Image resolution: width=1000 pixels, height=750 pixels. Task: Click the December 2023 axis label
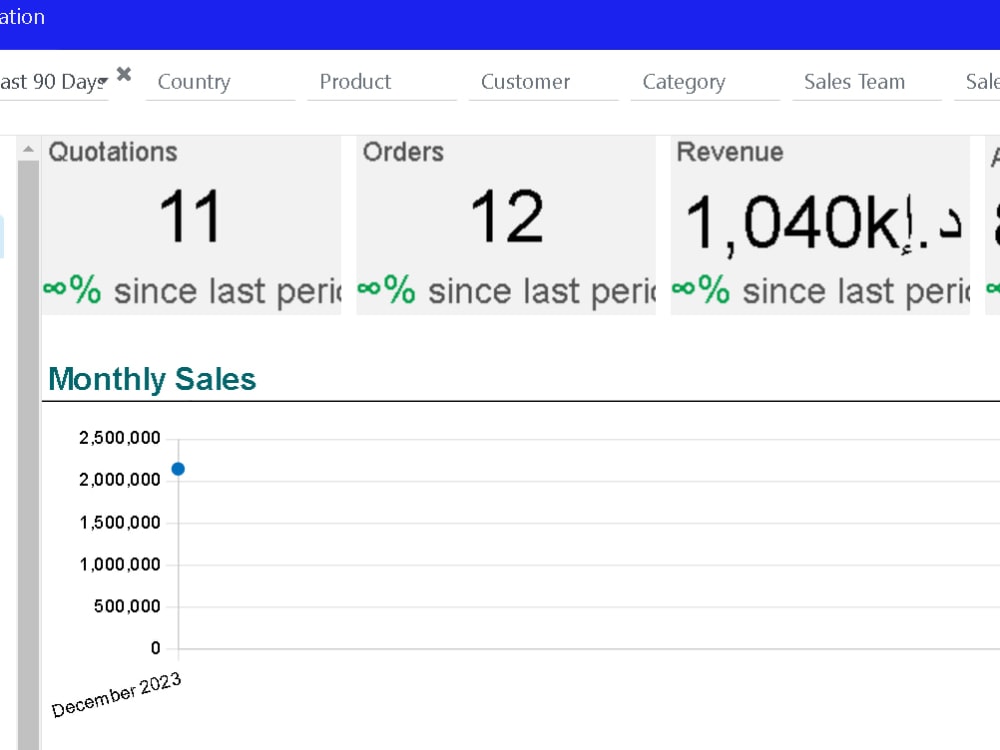[117, 695]
